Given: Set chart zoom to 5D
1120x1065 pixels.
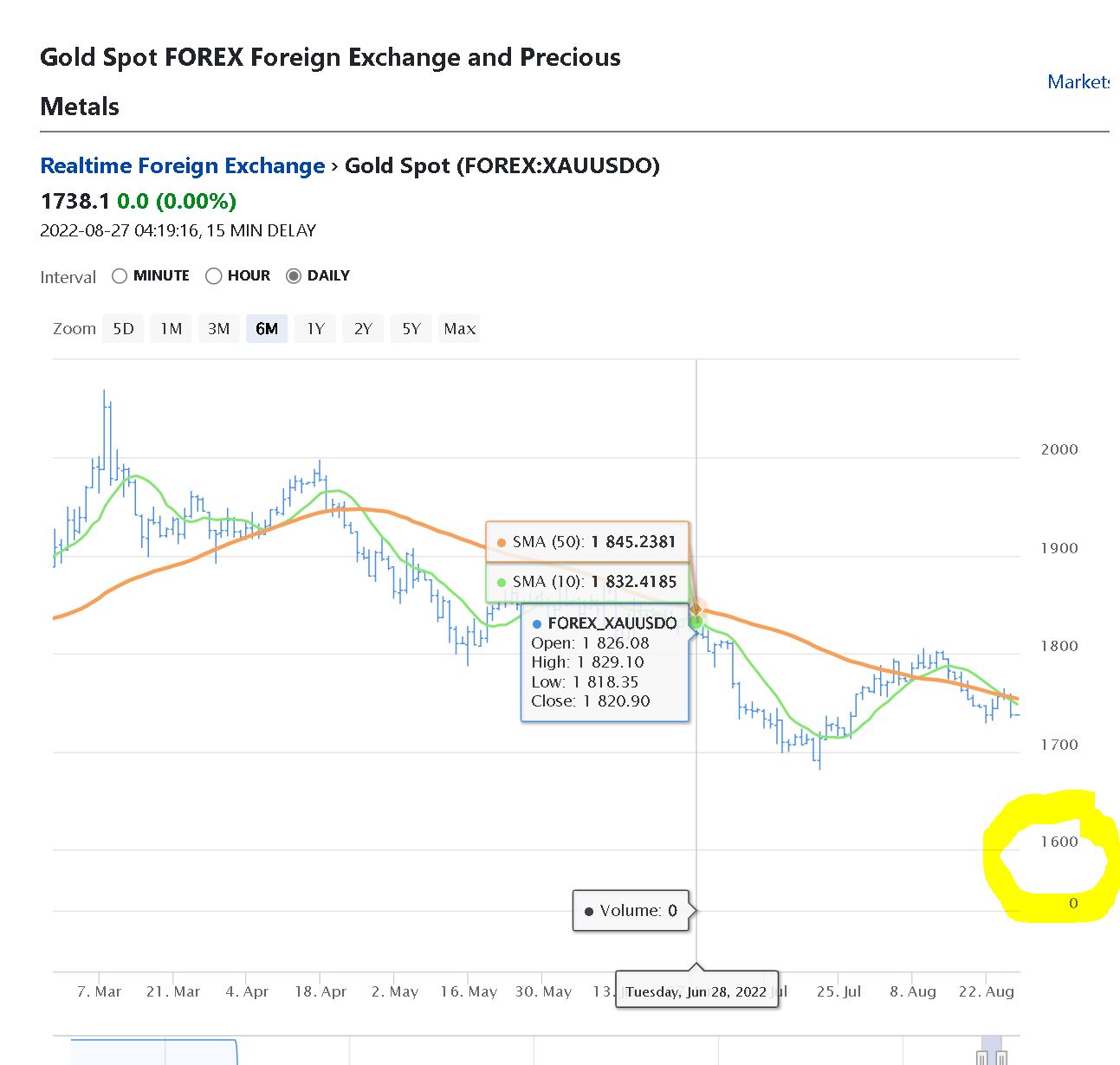Looking at the screenshot, I should [124, 329].
